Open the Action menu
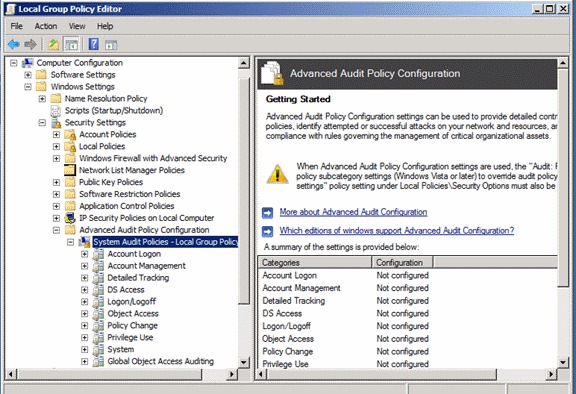This screenshot has height=394, width=576. [46, 26]
